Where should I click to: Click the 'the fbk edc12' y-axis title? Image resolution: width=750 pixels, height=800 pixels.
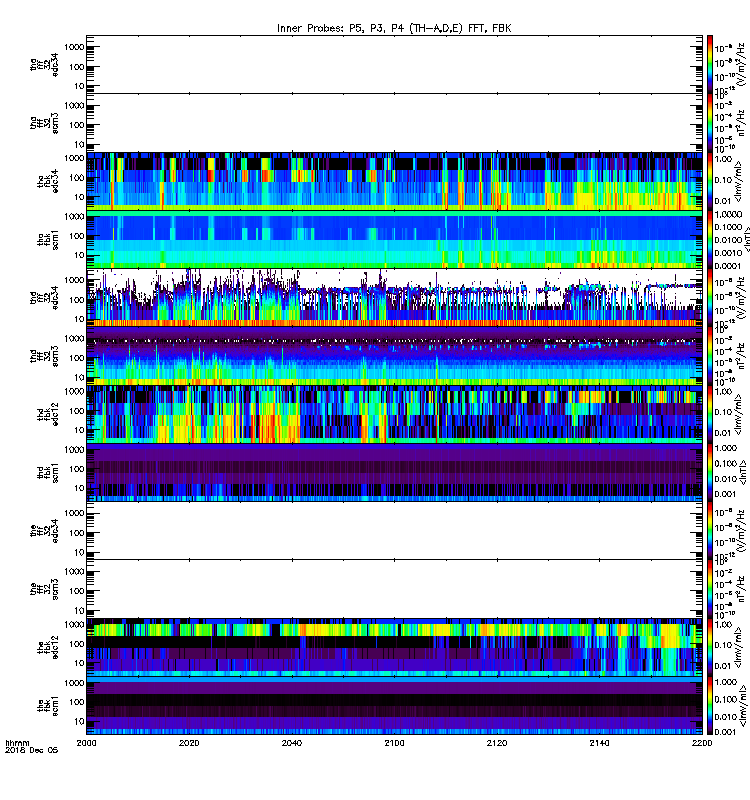(x=47, y=647)
